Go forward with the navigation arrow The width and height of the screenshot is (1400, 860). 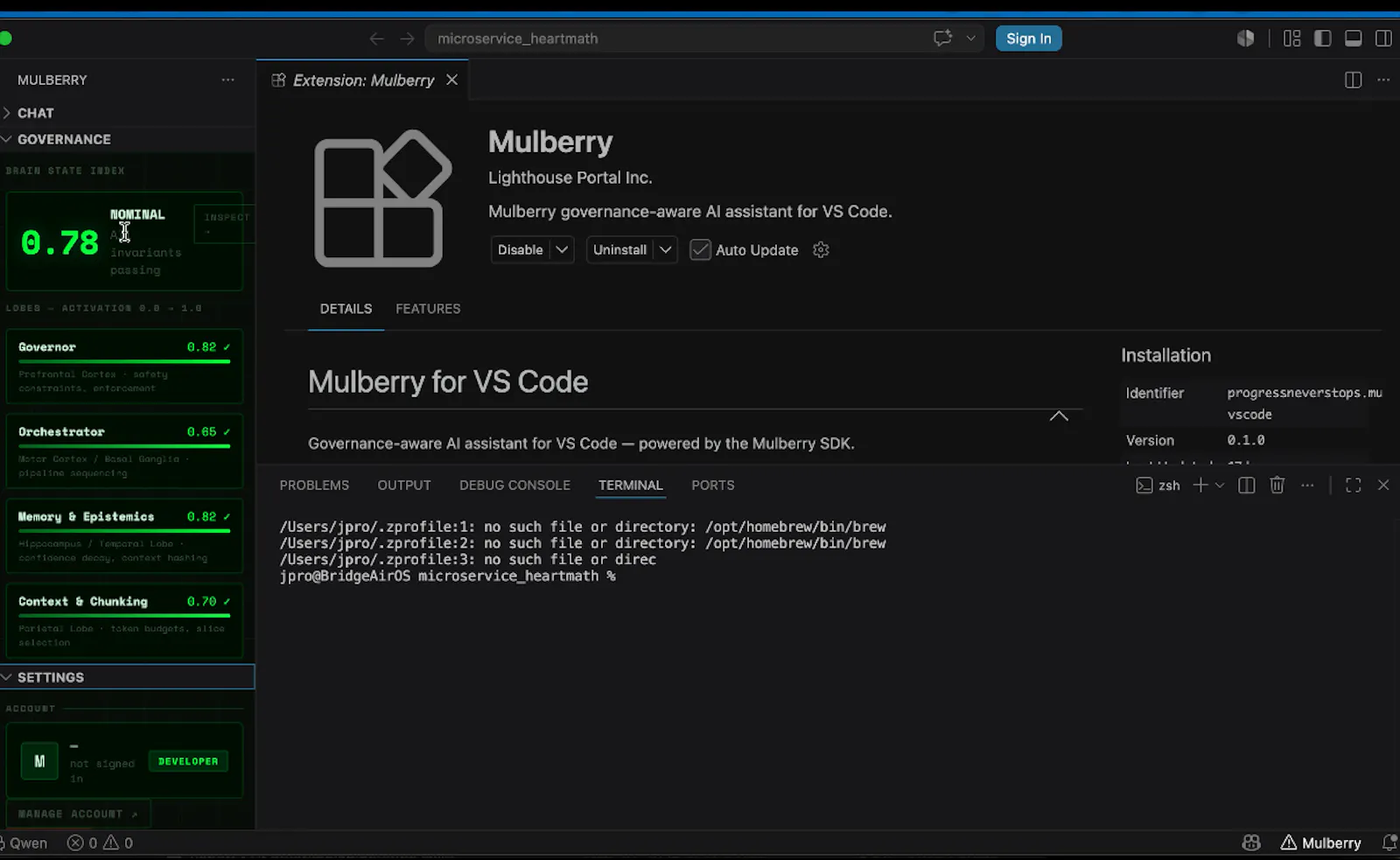(407, 38)
